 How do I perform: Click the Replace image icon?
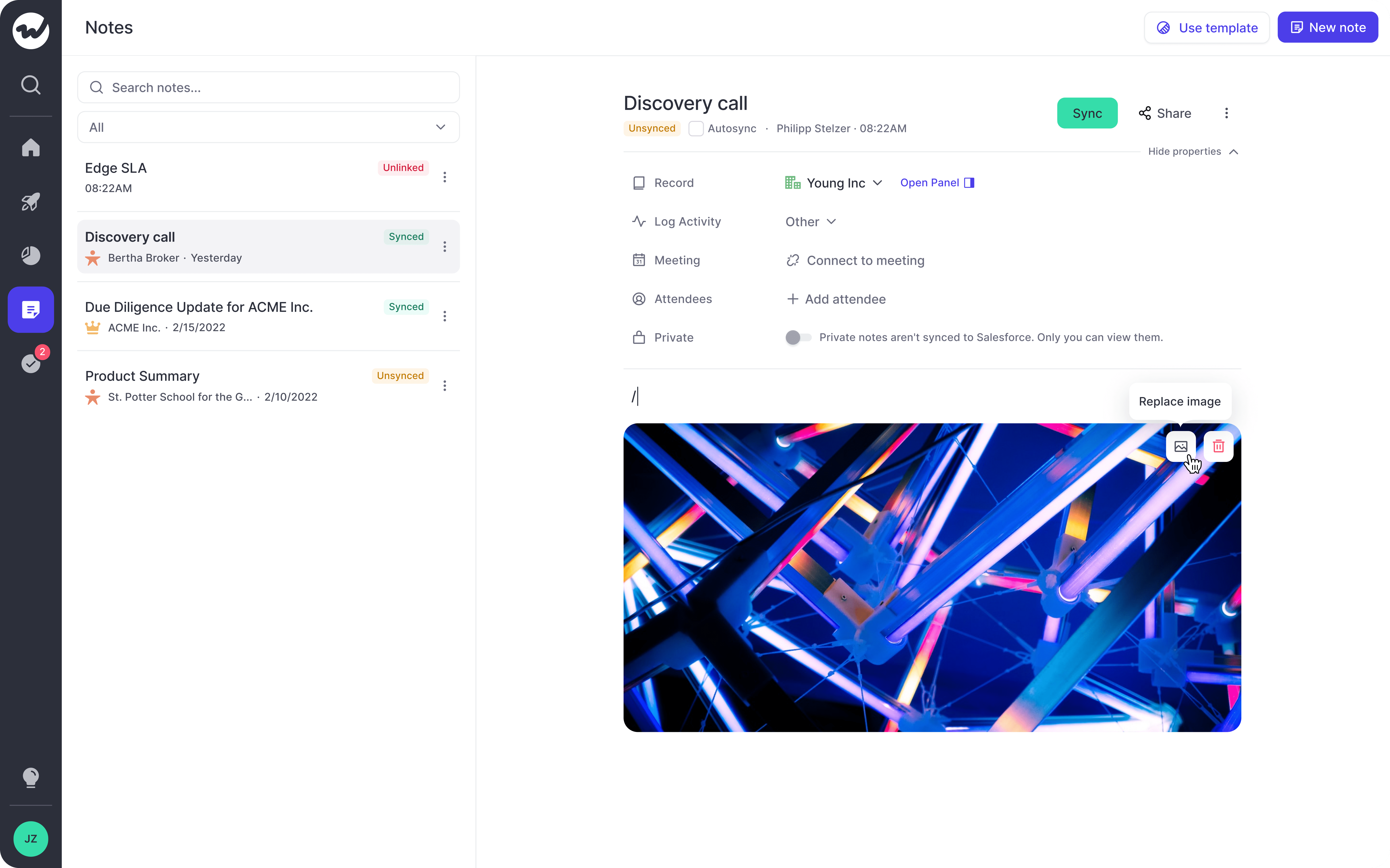pyautogui.click(x=1180, y=446)
